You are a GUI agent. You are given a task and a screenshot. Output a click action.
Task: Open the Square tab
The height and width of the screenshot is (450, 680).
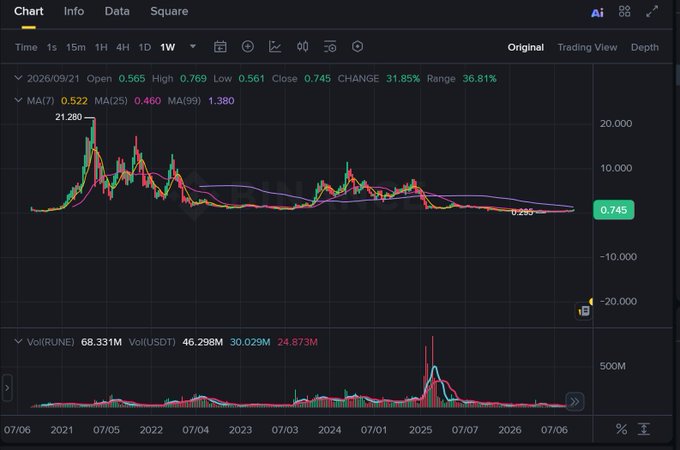[169, 11]
